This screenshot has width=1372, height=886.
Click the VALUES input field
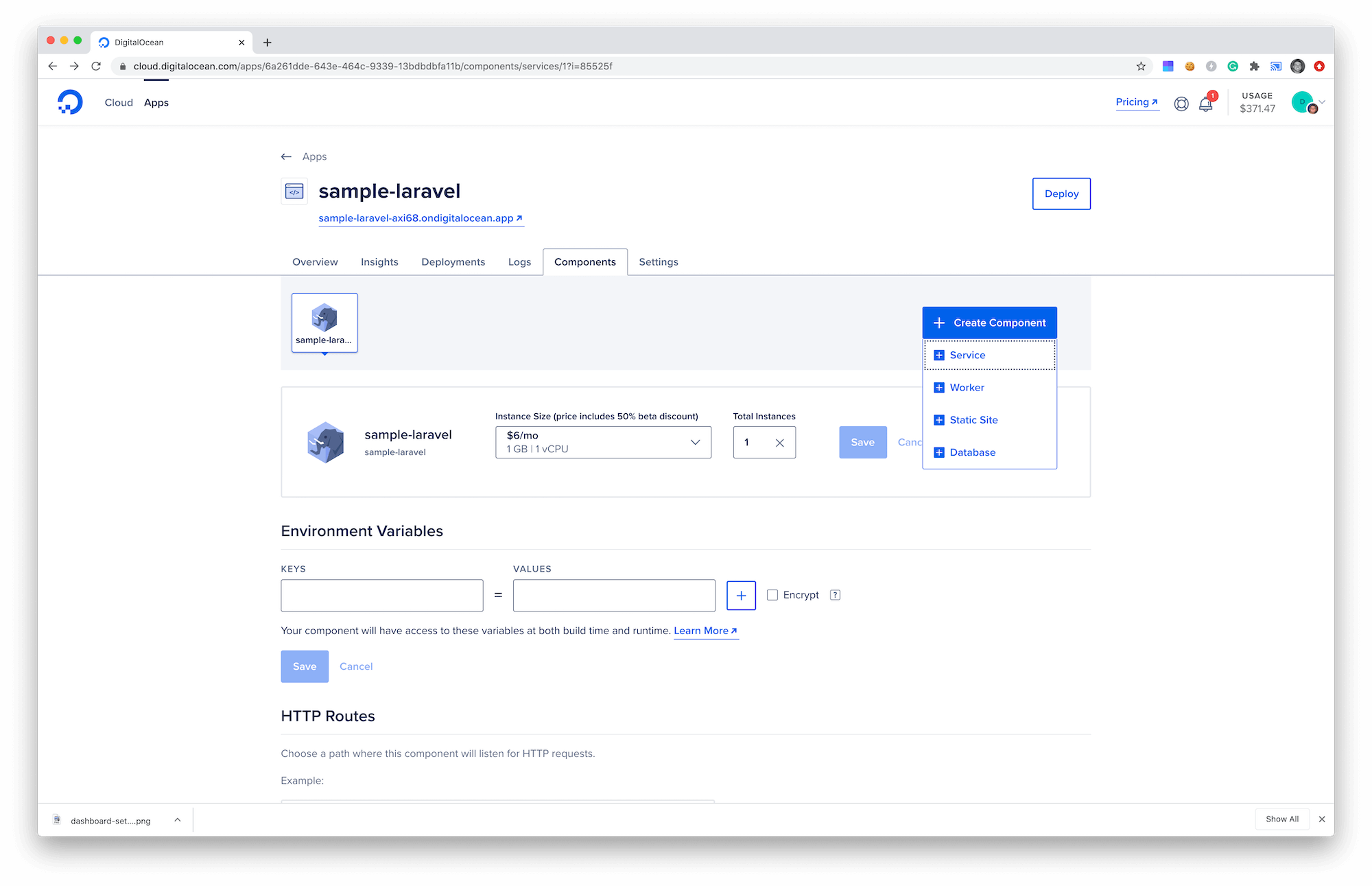coord(614,595)
